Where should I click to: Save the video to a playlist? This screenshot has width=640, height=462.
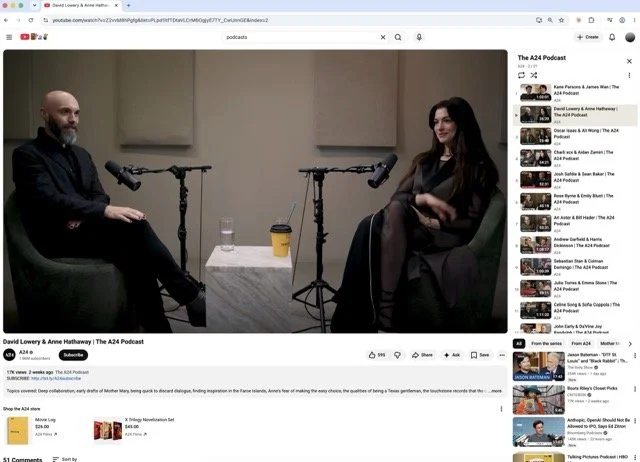click(x=480, y=355)
